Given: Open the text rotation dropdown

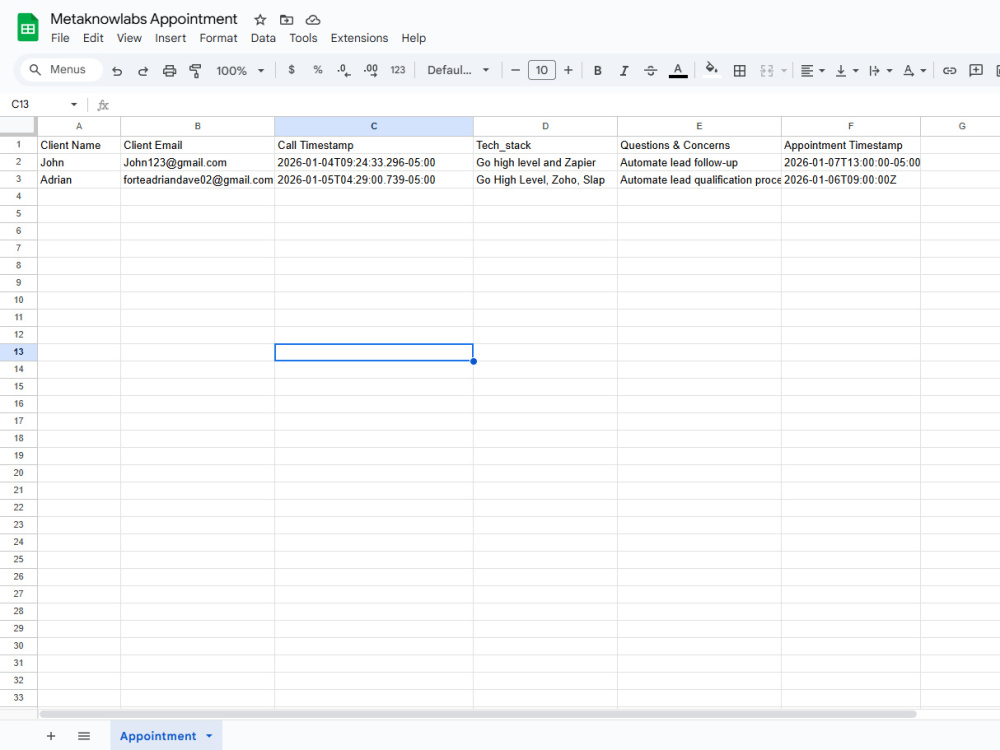Looking at the screenshot, I should click(914, 70).
